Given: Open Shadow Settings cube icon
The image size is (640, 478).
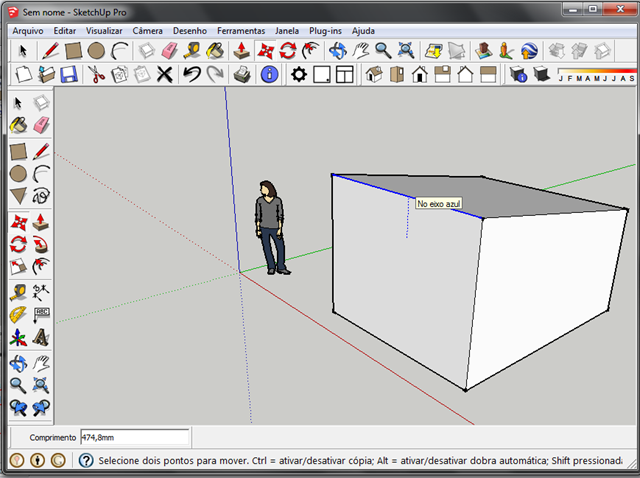Looking at the screenshot, I should pyautogui.click(x=518, y=75).
